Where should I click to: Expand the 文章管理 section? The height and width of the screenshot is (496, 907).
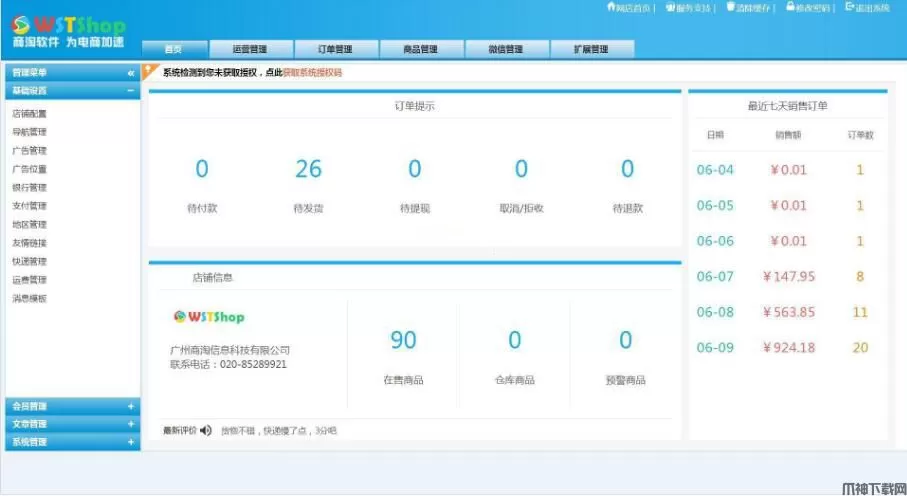tap(130, 424)
